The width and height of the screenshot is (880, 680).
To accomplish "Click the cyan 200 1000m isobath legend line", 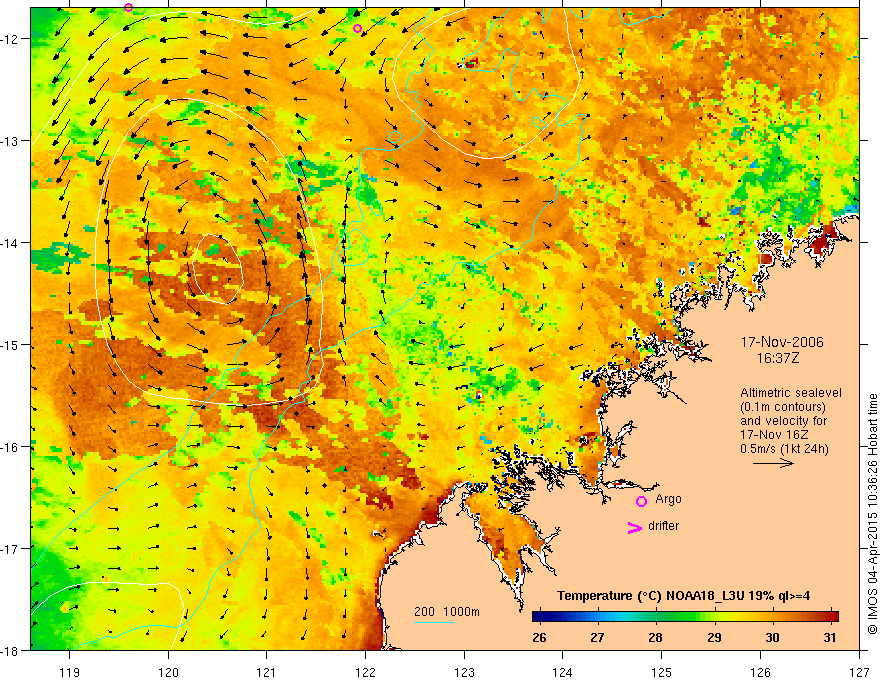I will click(x=434, y=622).
